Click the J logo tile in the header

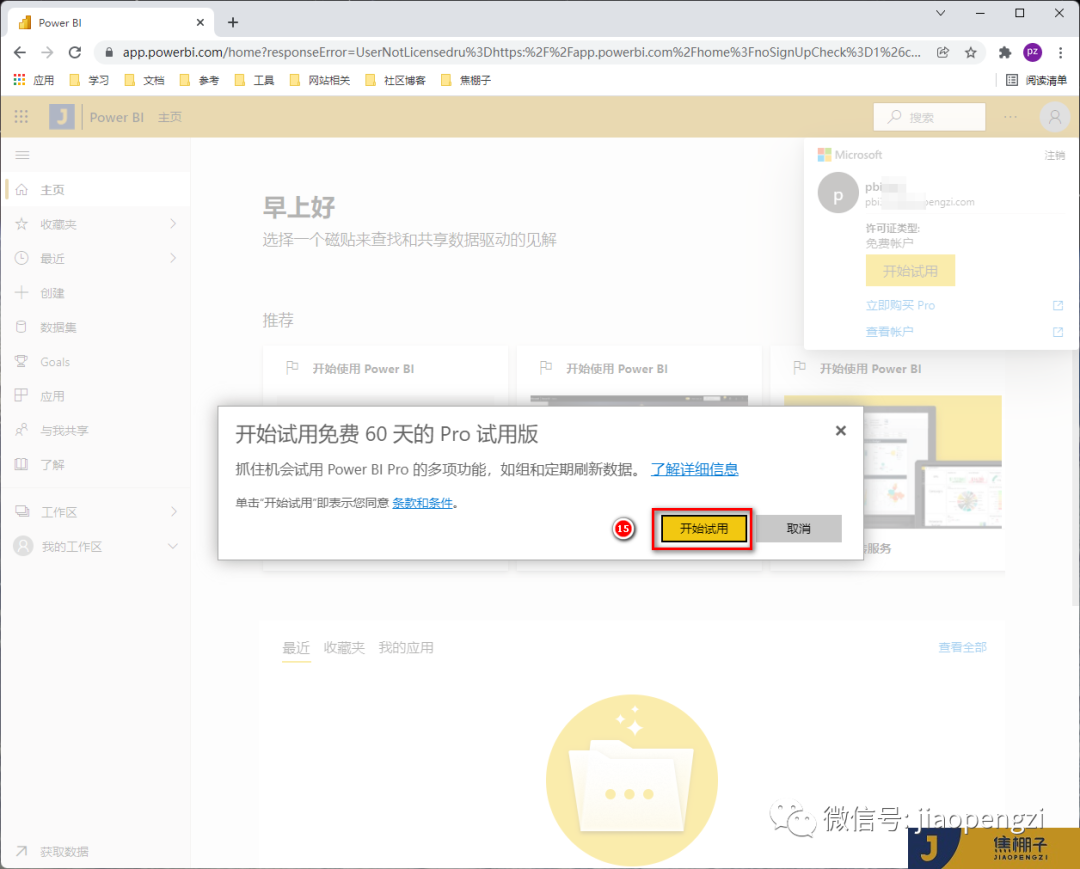[x=61, y=117]
